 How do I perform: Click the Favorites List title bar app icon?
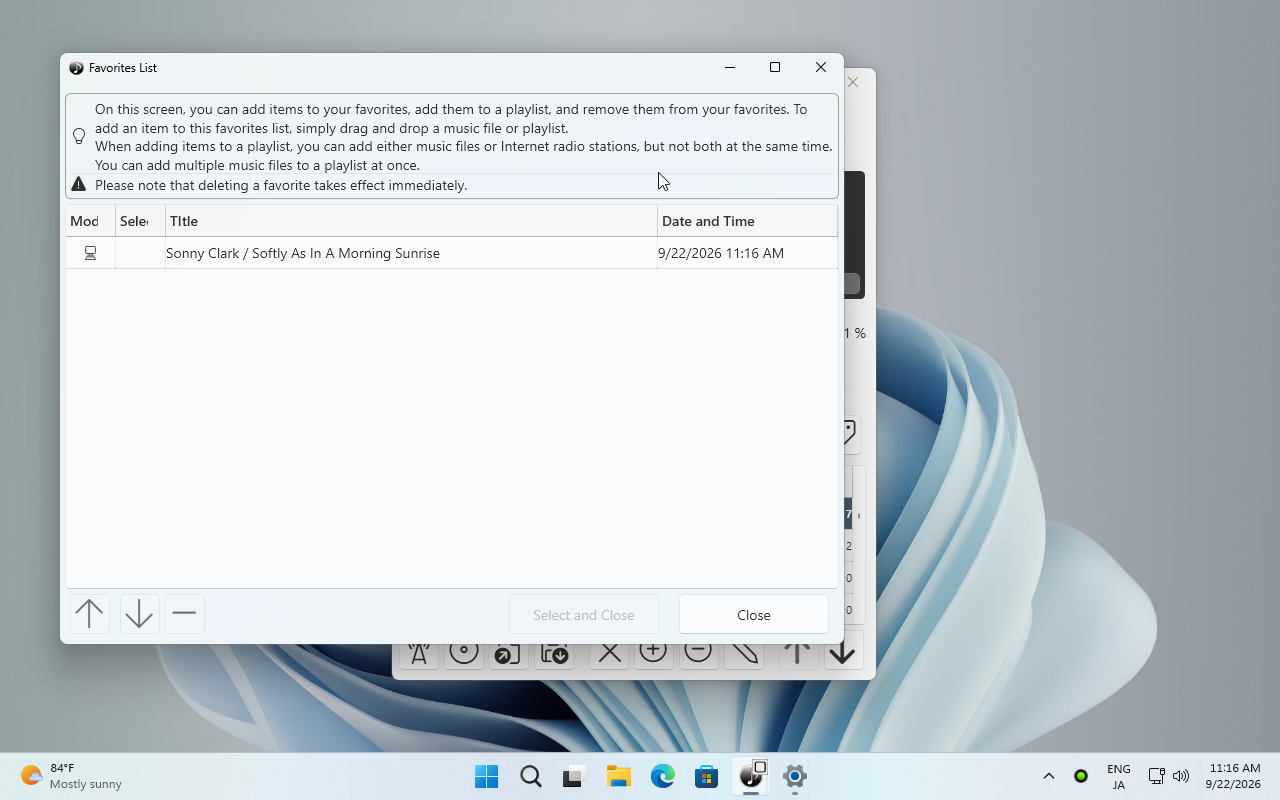[76, 68]
